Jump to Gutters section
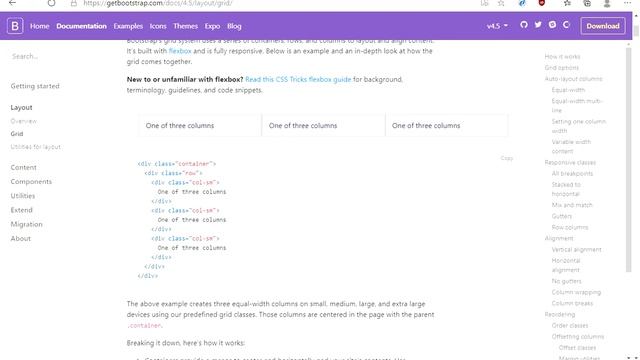 tap(562, 216)
